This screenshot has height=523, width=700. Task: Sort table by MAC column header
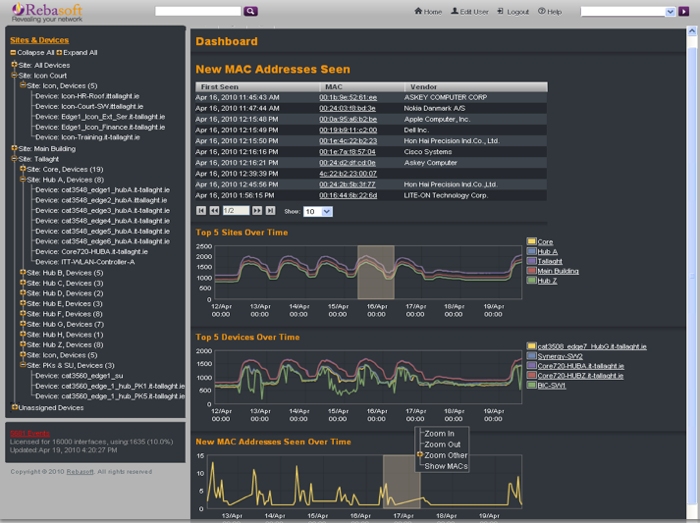coord(362,87)
